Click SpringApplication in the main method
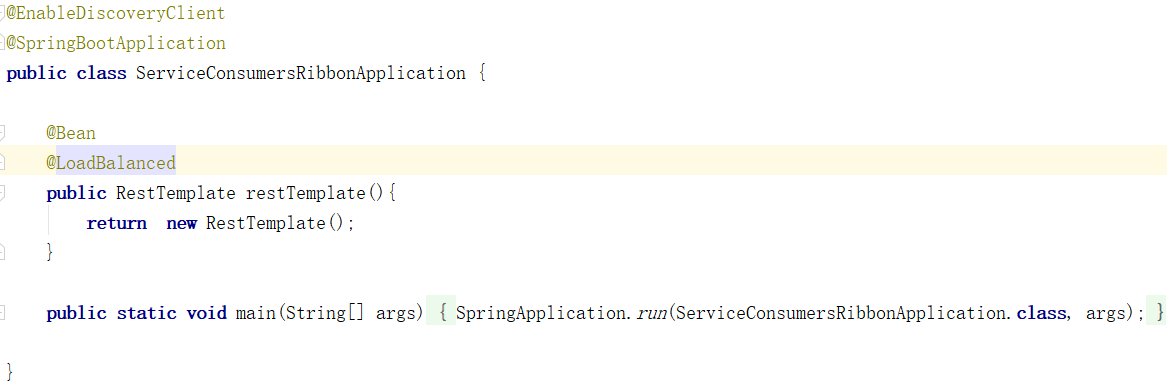The width and height of the screenshot is (1167, 384). coord(543,313)
